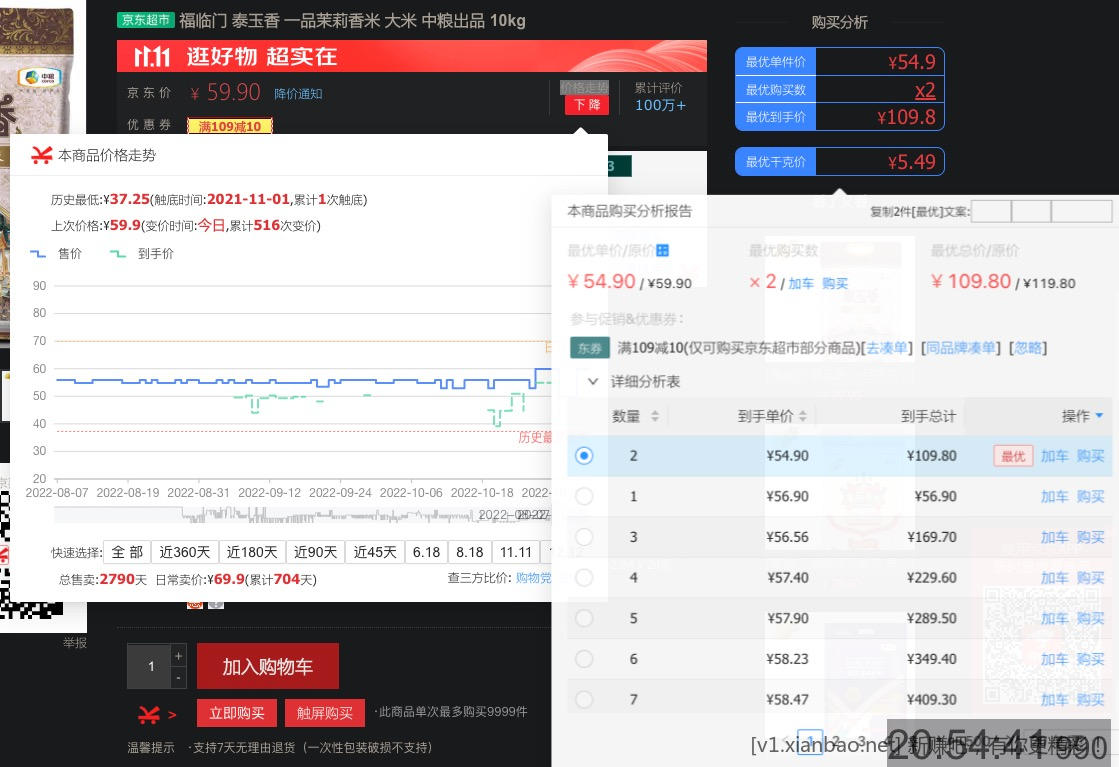
Task: Select the 11.11 quick range tab
Action: click(516, 552)
